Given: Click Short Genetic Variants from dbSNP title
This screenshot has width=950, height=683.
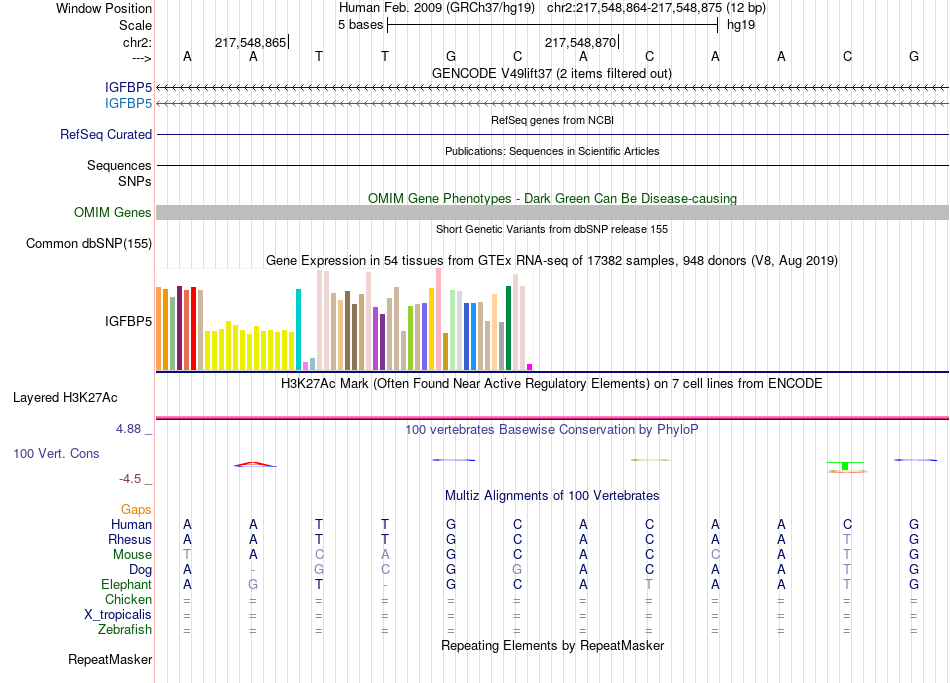Looking at the screenshot, I should click(552, 229).
